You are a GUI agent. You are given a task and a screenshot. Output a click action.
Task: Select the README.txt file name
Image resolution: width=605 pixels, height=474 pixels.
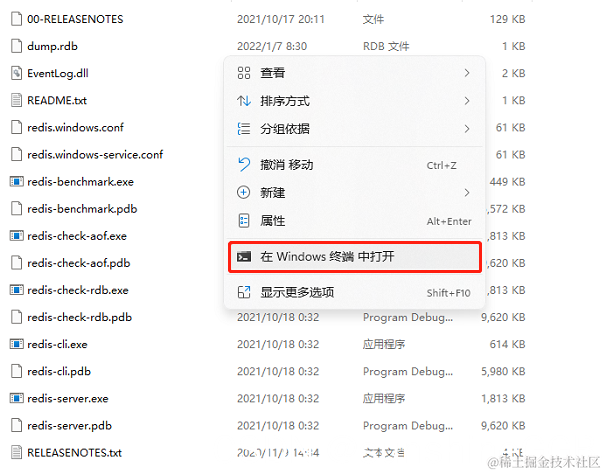[x=57, y=100]
